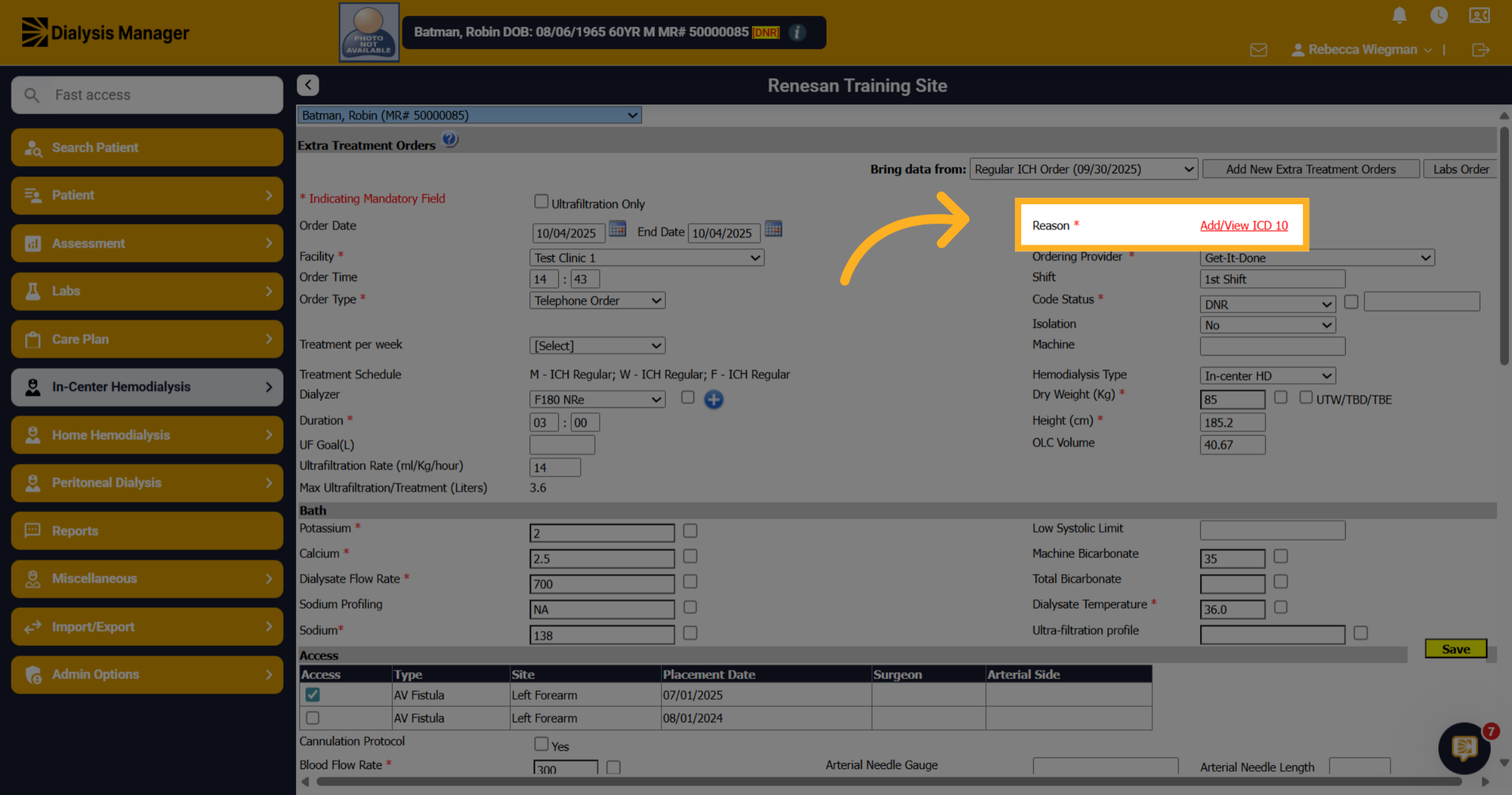1512x795 pixels.
Task: Click the vertical scrollbar on right
Action: [x=1504, y=246]
